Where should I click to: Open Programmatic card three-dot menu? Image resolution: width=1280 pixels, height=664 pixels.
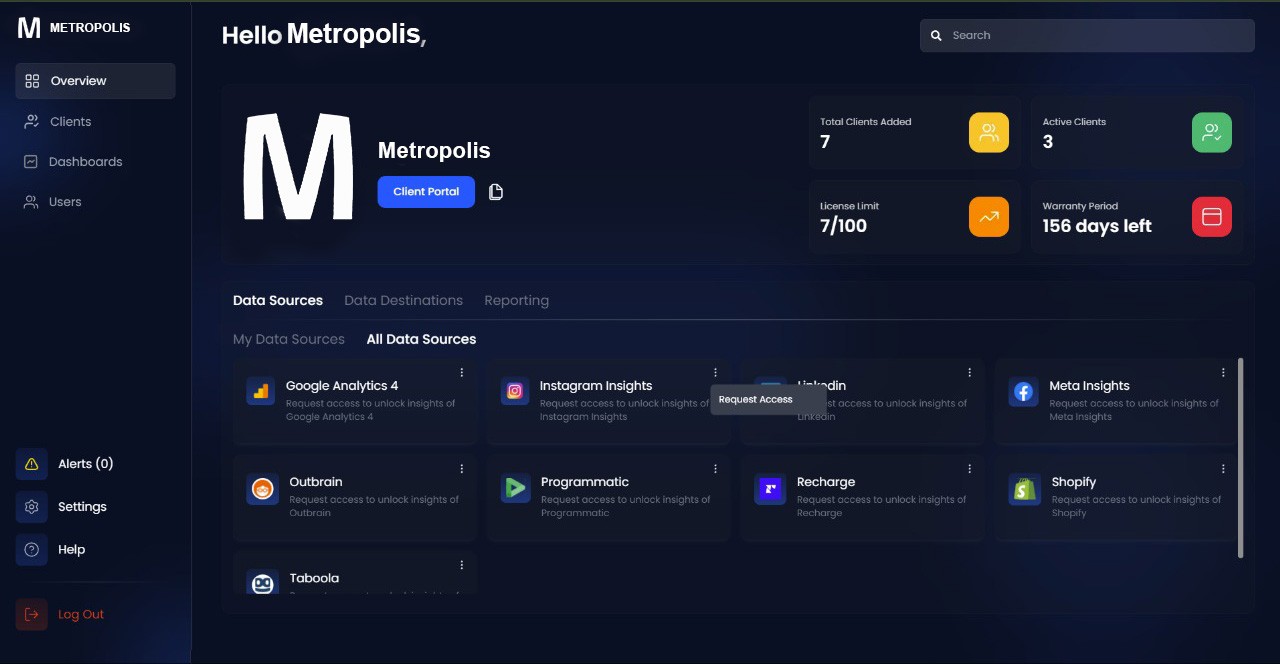(x=715, y=469)
